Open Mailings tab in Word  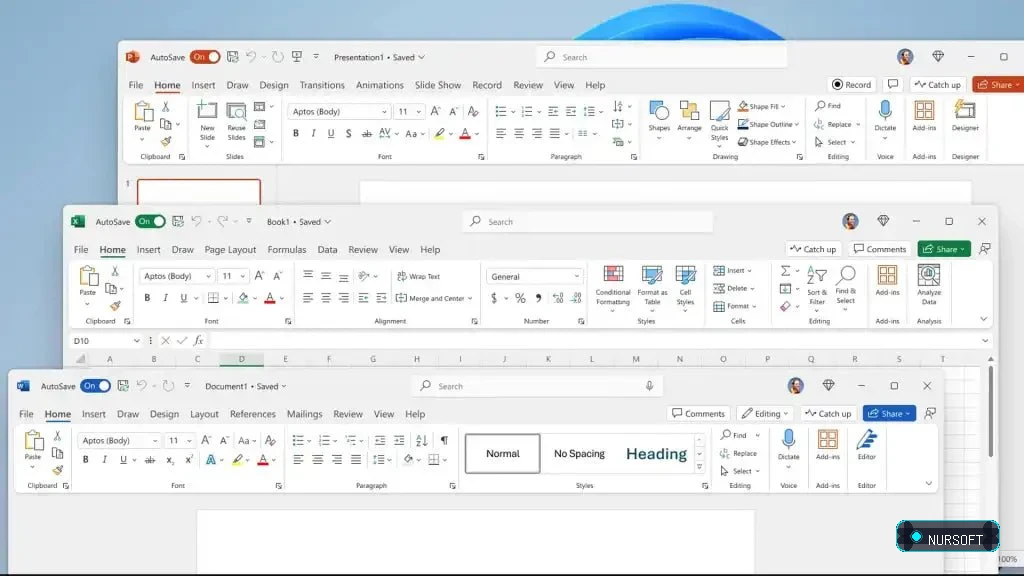(304, 413)
